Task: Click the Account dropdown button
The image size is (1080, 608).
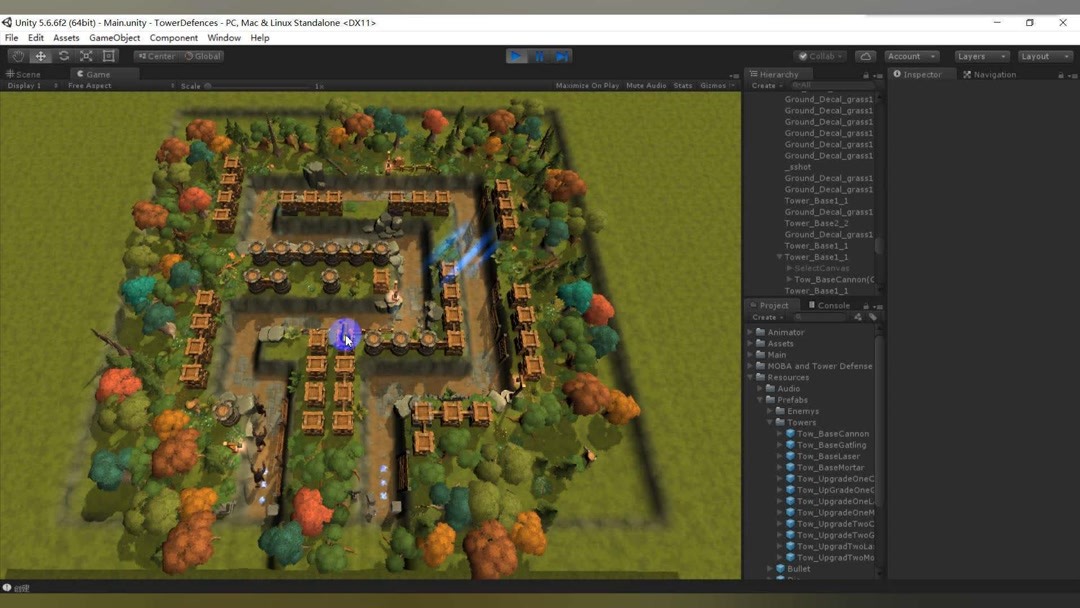Action: 910,56
